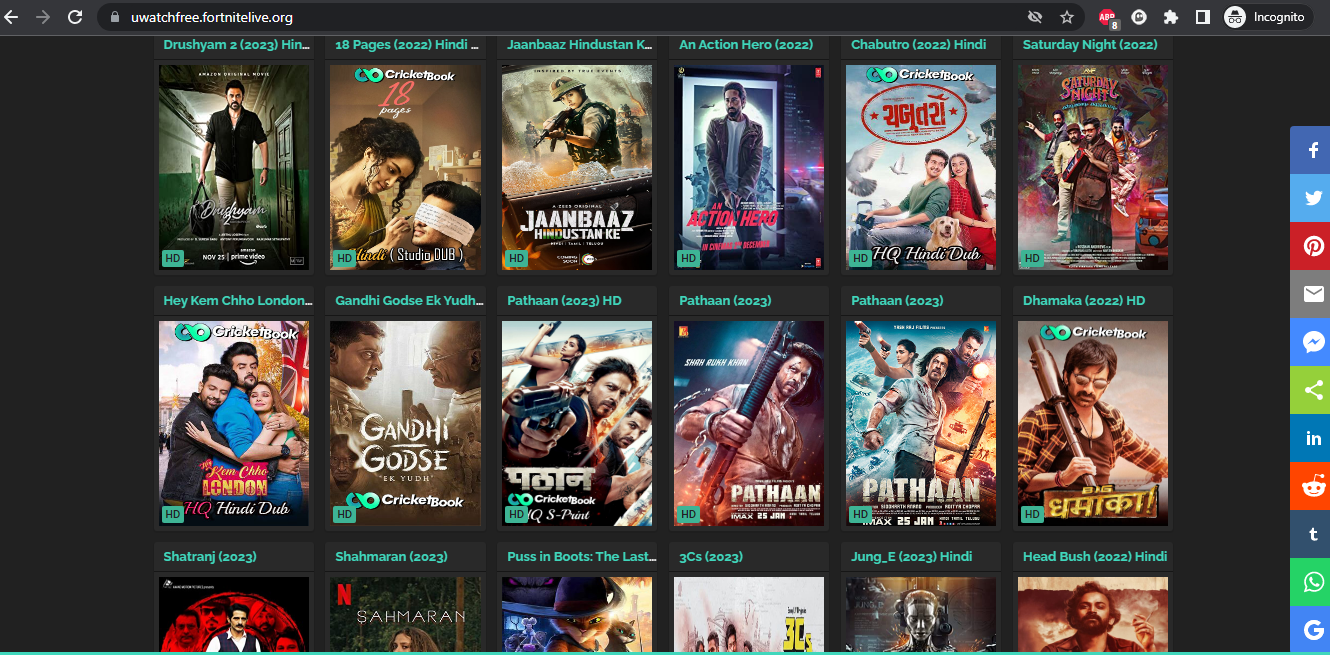Image resolution: width=1330 pixels, height=655 pixels.
Task: Toggle the browser side panel button
Action: click(x=1203, y=17)
